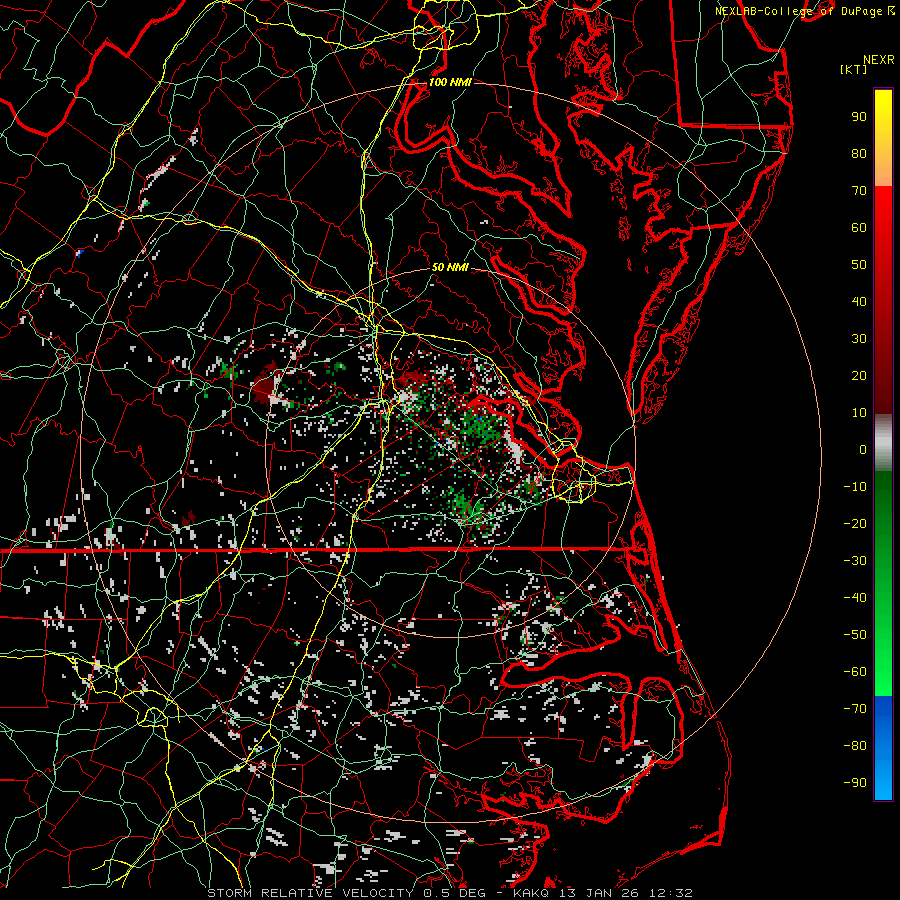Click the 40 value on the color scale
Viewport: 900px width, 900px height.
pyautogui.click(x=859, y=301)
